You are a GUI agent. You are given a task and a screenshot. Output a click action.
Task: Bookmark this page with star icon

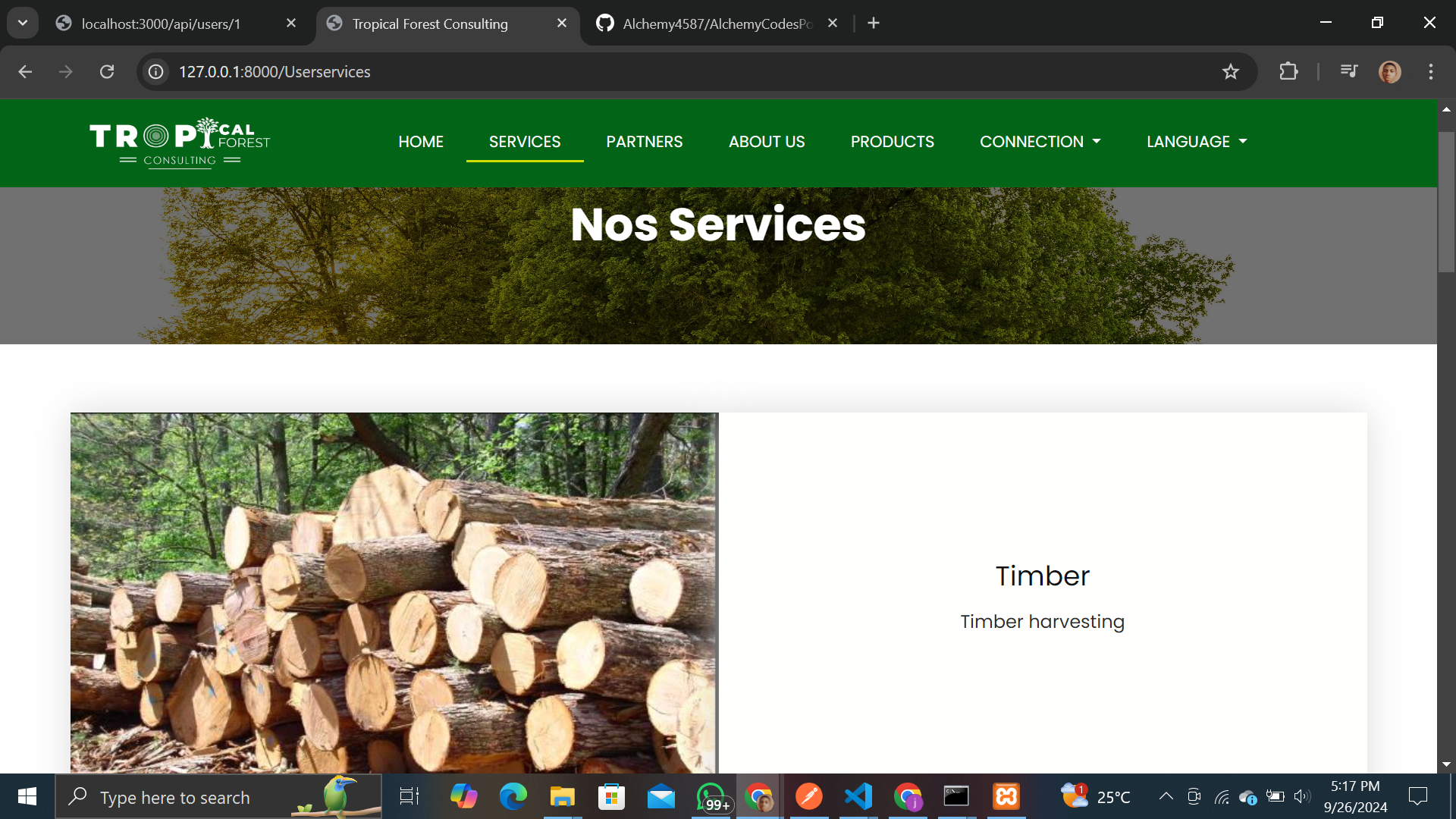1230,71
